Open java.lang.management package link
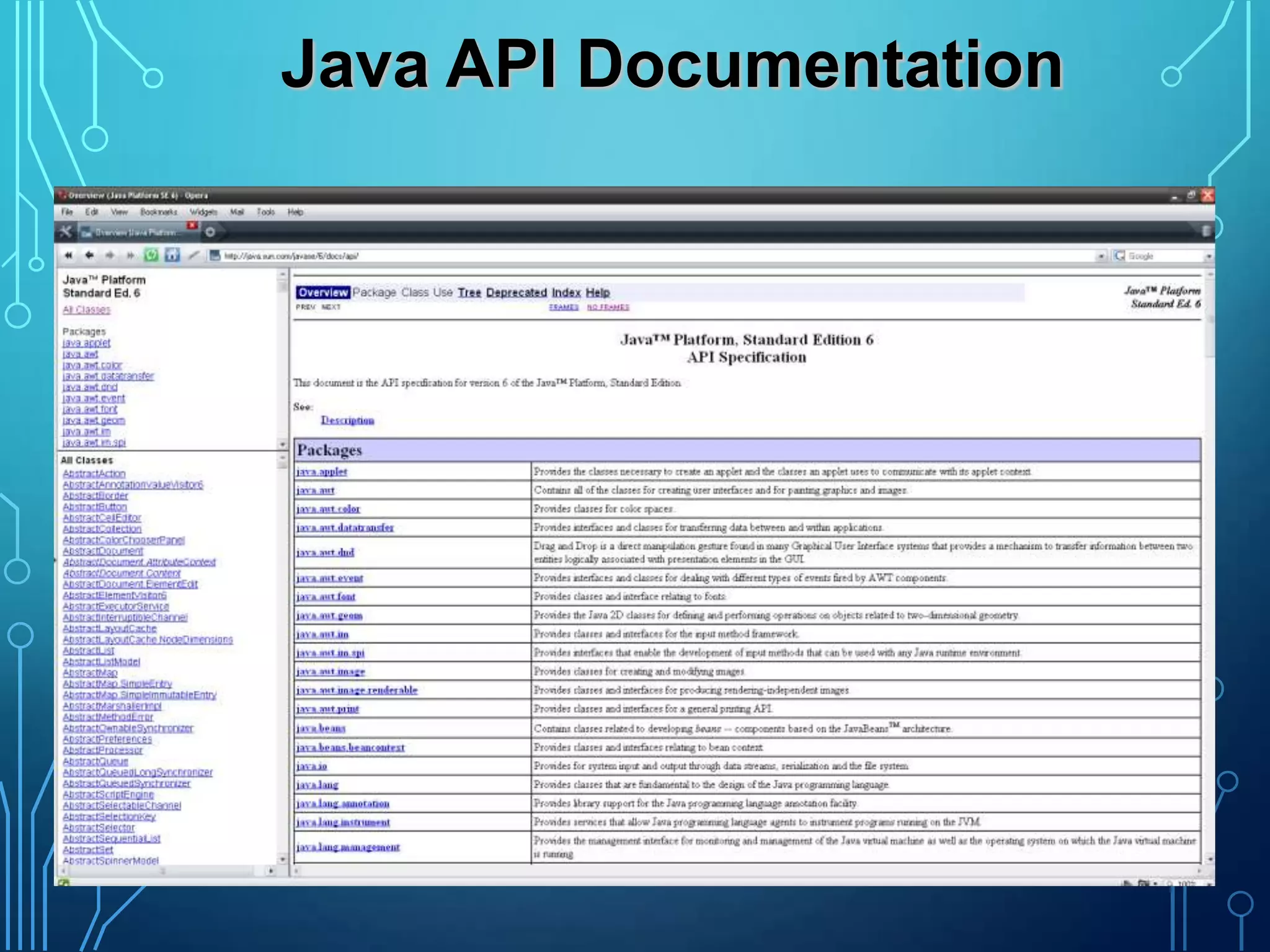 [x=348, y=847]
